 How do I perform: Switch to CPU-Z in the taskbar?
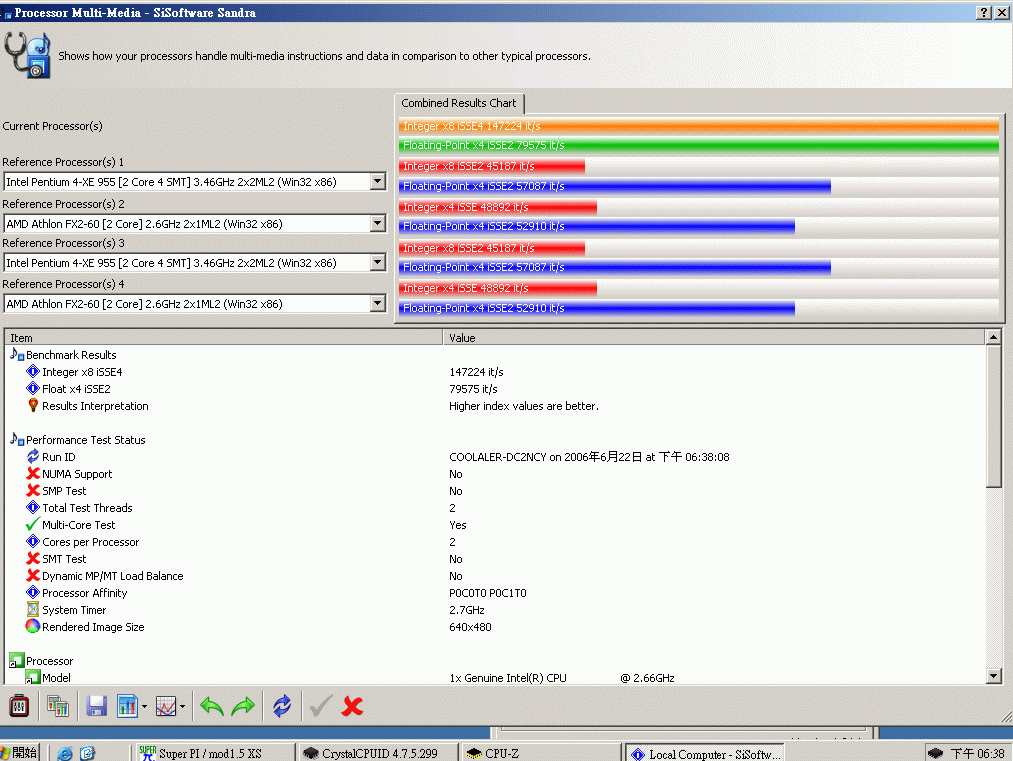click(x=540, y=753)
